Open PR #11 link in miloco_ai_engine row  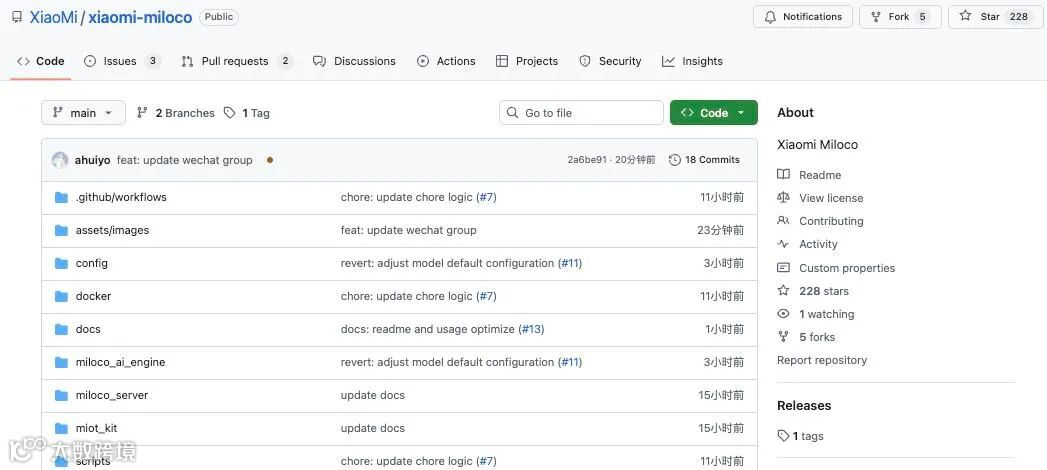pyautogui.click(x=570, y=363)
